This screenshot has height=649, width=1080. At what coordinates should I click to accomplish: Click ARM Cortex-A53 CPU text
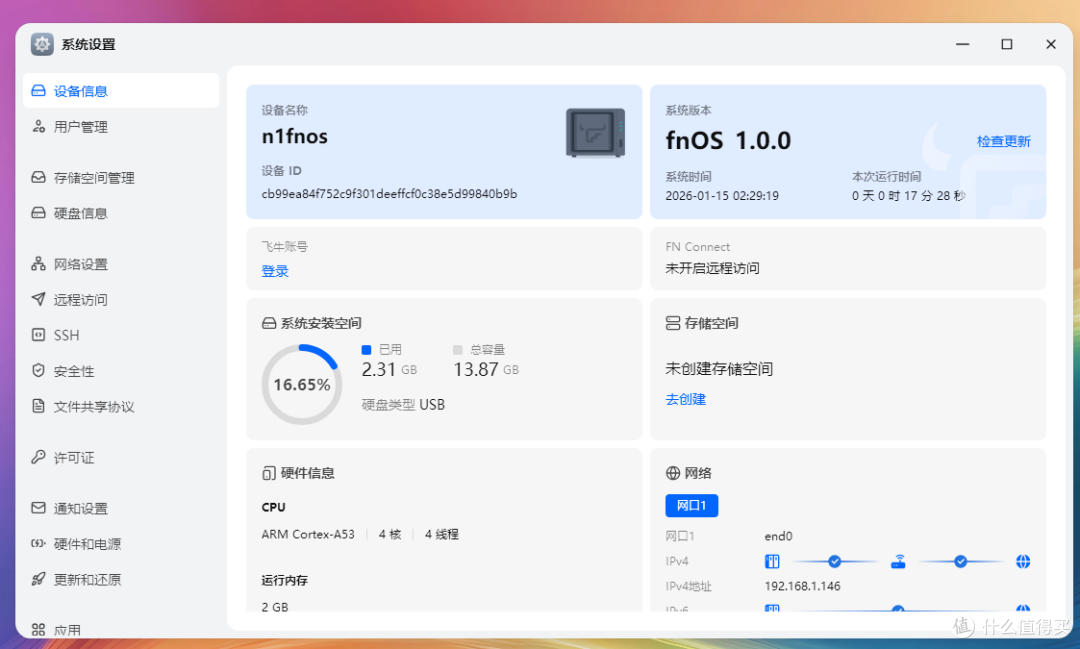click(308, 534)
